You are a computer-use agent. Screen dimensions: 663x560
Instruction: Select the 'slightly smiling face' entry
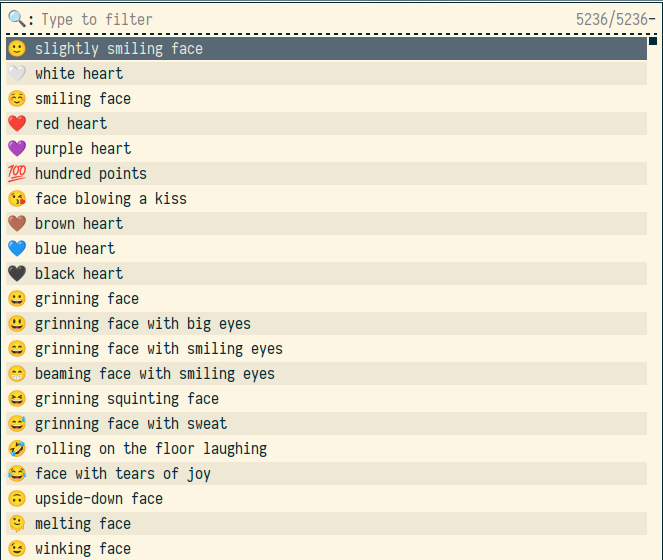click(x=119, y=49)
